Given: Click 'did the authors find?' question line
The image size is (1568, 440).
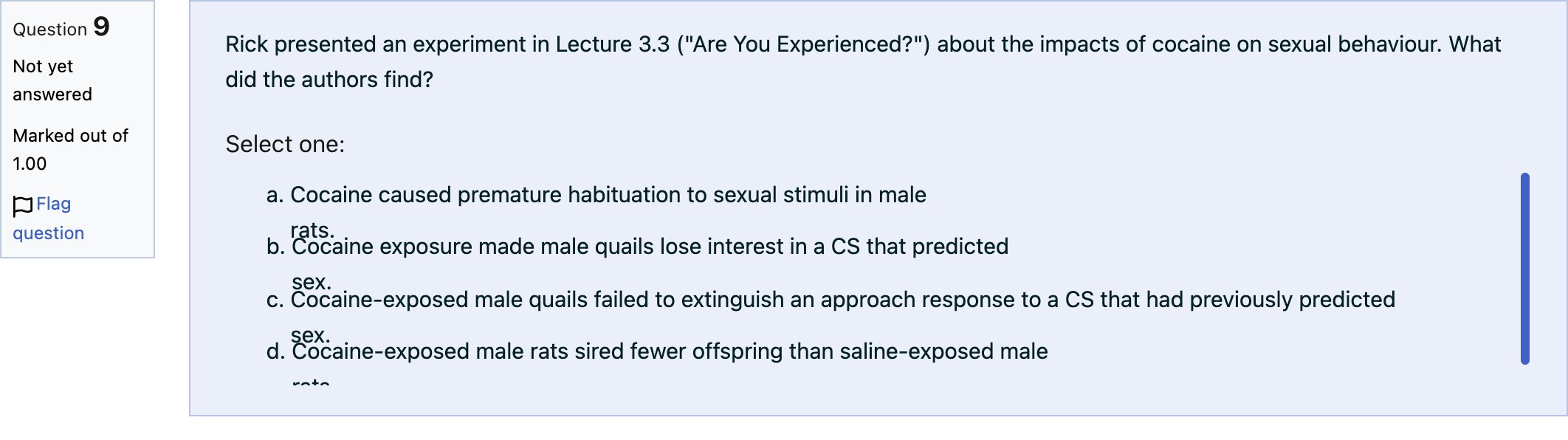Looking at the screenshot, I should 329,80.
